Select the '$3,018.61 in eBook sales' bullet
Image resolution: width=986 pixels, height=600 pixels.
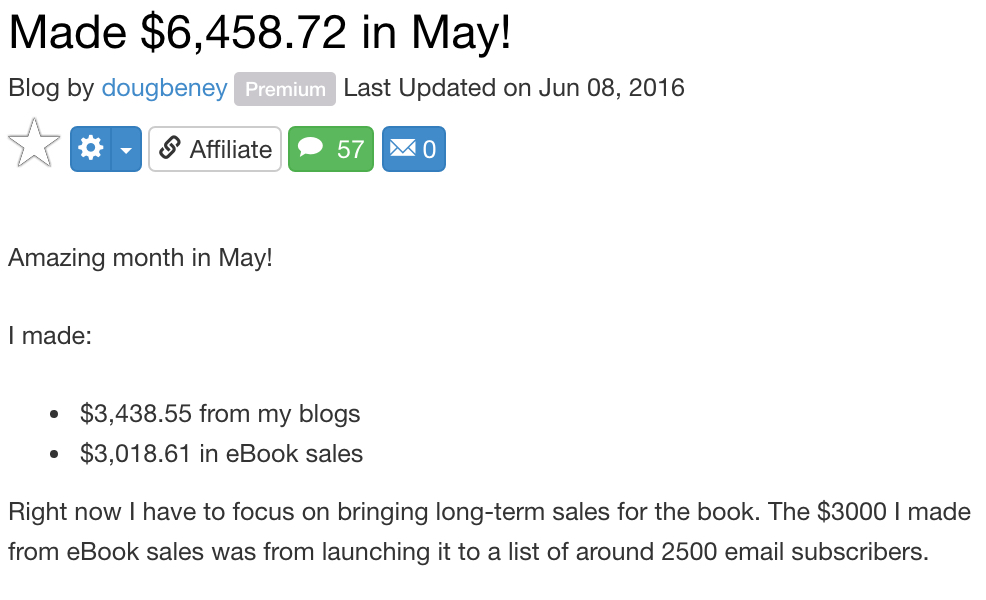point(221,453)
